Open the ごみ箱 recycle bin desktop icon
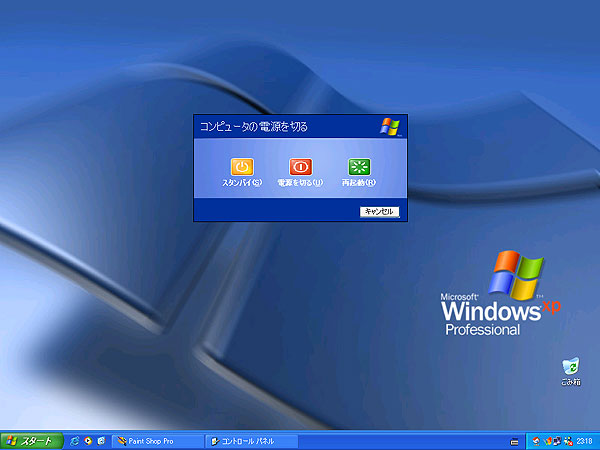600x450 pixels. [571, 372]
